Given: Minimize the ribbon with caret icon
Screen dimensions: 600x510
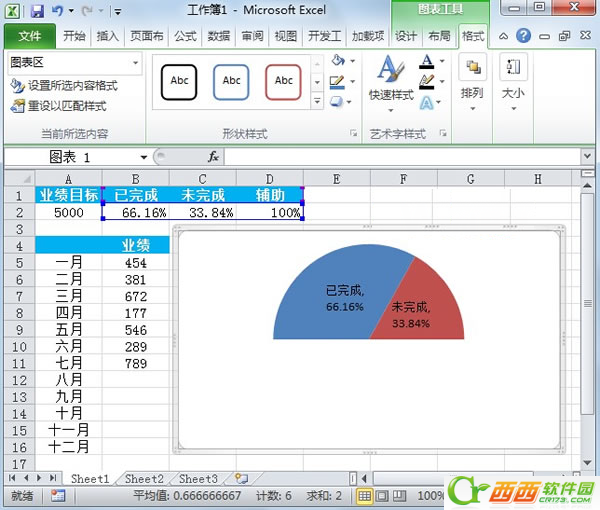Looking at the screenshot, I should tap(504, 36).
